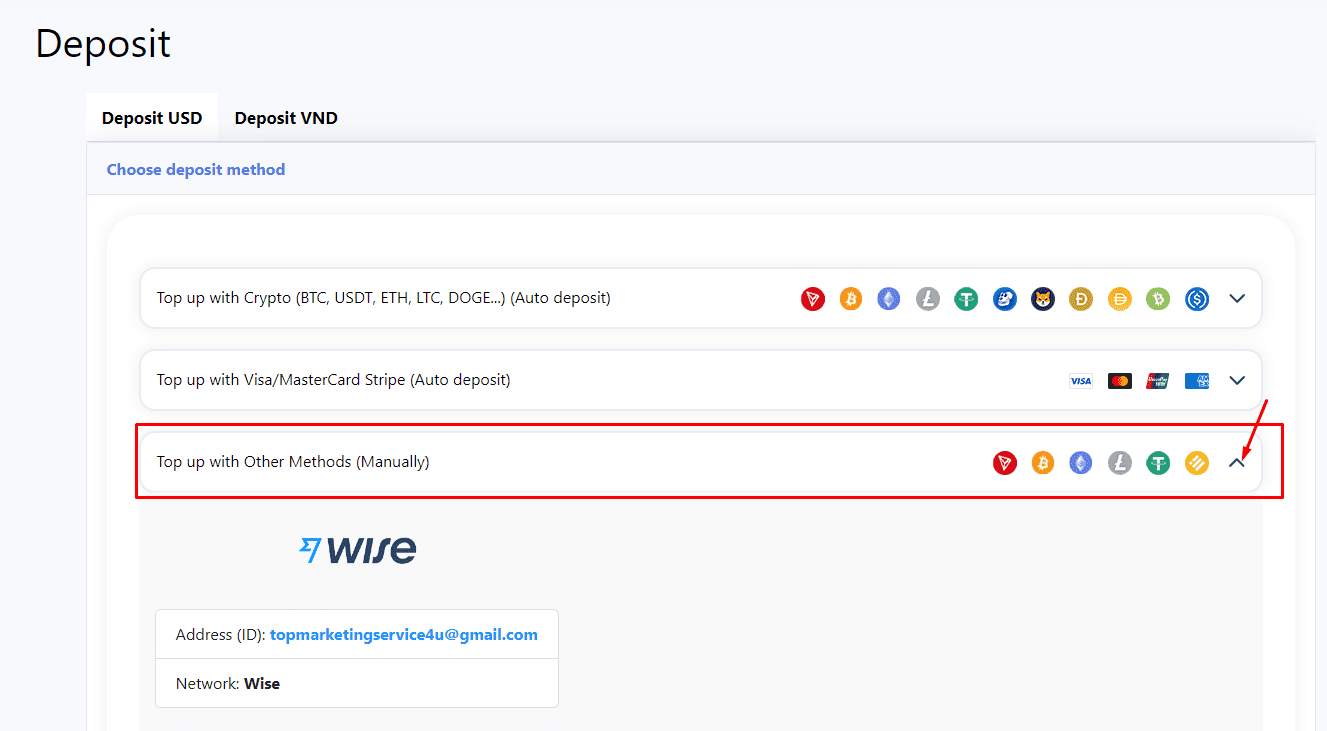Click the UnionPay card icon
This screenshot has width=1327, height=731.
click(1158, 380)
